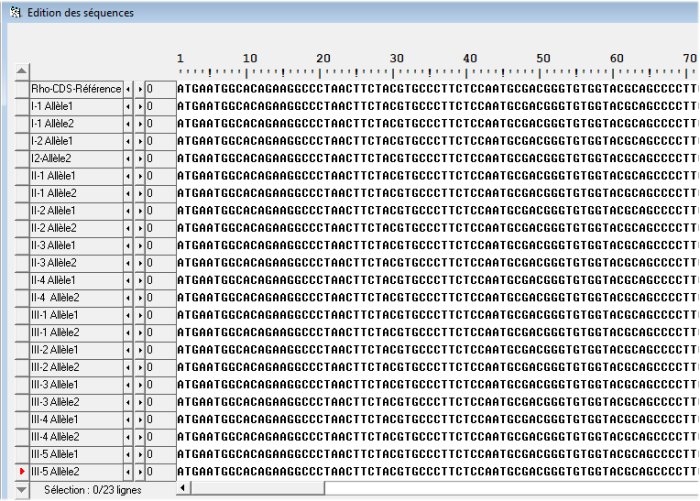Image resolution: width=700 pixels, height=501 pixels.
Task: Select the II-3 Allèle2 row label
Action: pos(76,263)
